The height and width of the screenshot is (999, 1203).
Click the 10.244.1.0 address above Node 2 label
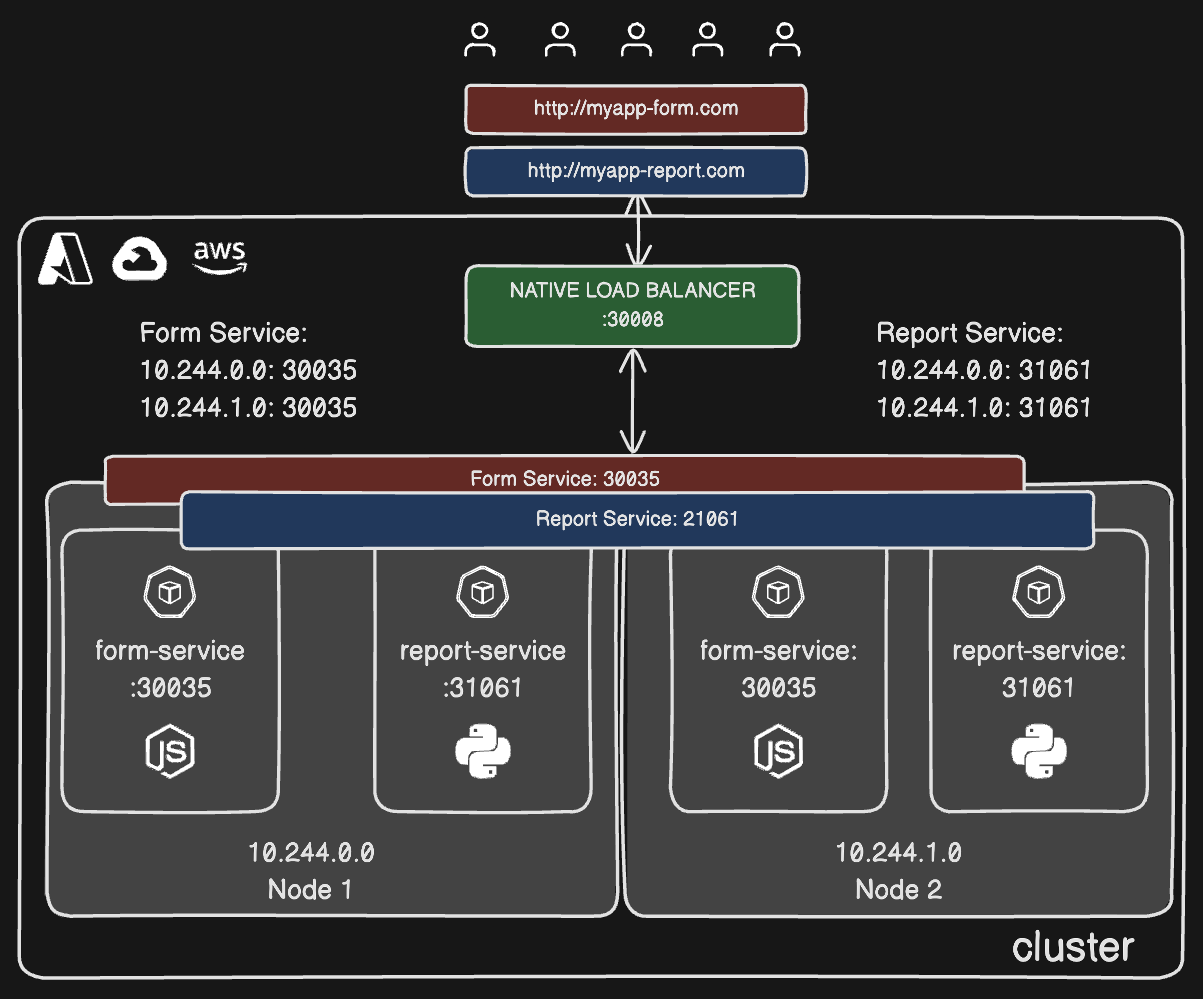[x=898, y=853]
